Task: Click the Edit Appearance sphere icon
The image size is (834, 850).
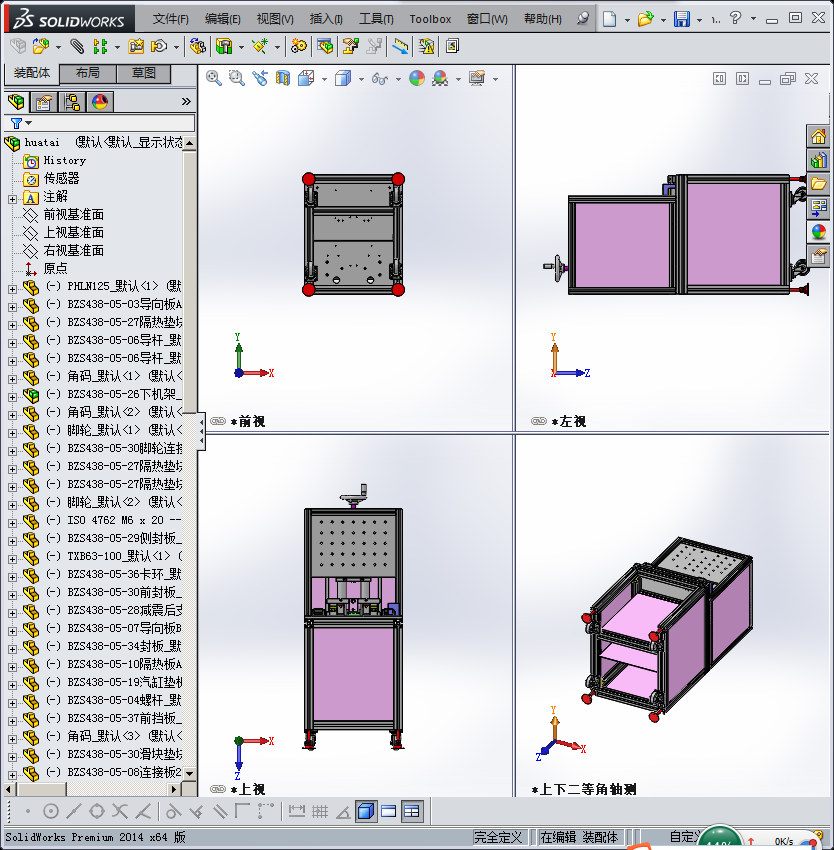Action: point(417,79)
